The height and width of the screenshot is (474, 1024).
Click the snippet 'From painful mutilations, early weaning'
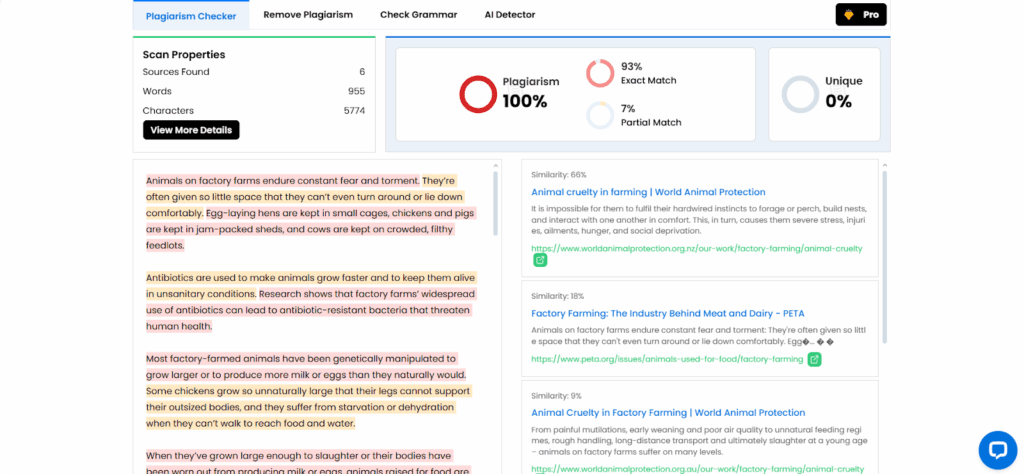pyautogui.click(x=699, y=441)
